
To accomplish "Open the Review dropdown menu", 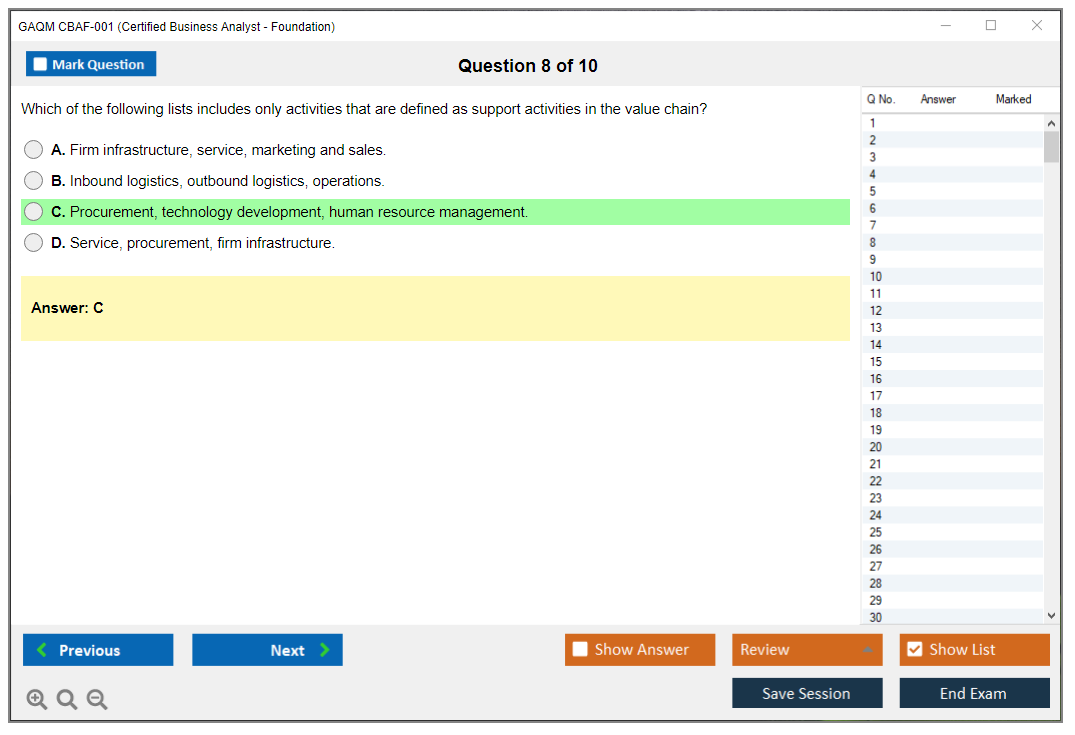I will click(x=867, y=650).
